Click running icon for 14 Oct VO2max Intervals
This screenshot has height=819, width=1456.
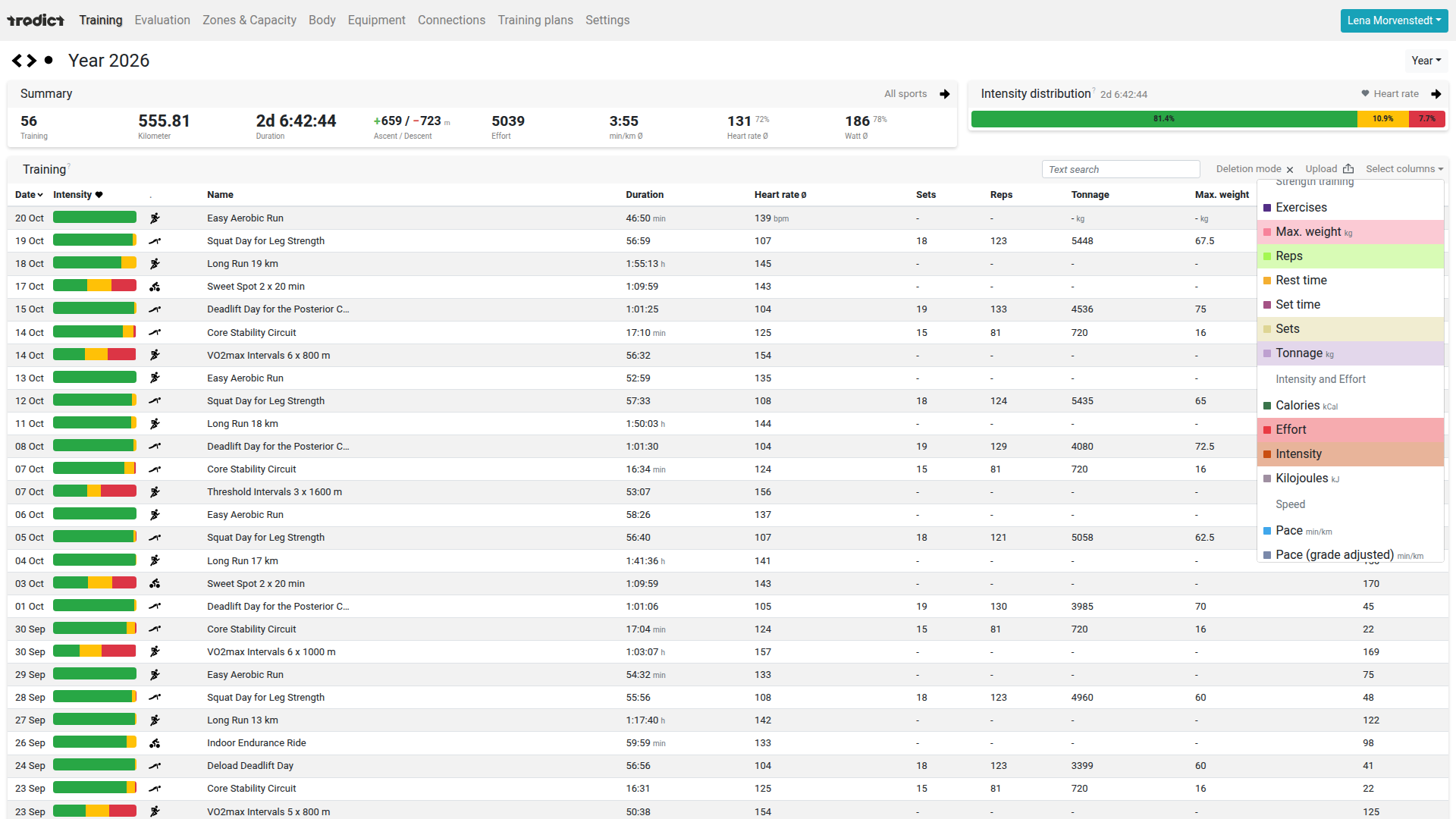click(155, 355)
